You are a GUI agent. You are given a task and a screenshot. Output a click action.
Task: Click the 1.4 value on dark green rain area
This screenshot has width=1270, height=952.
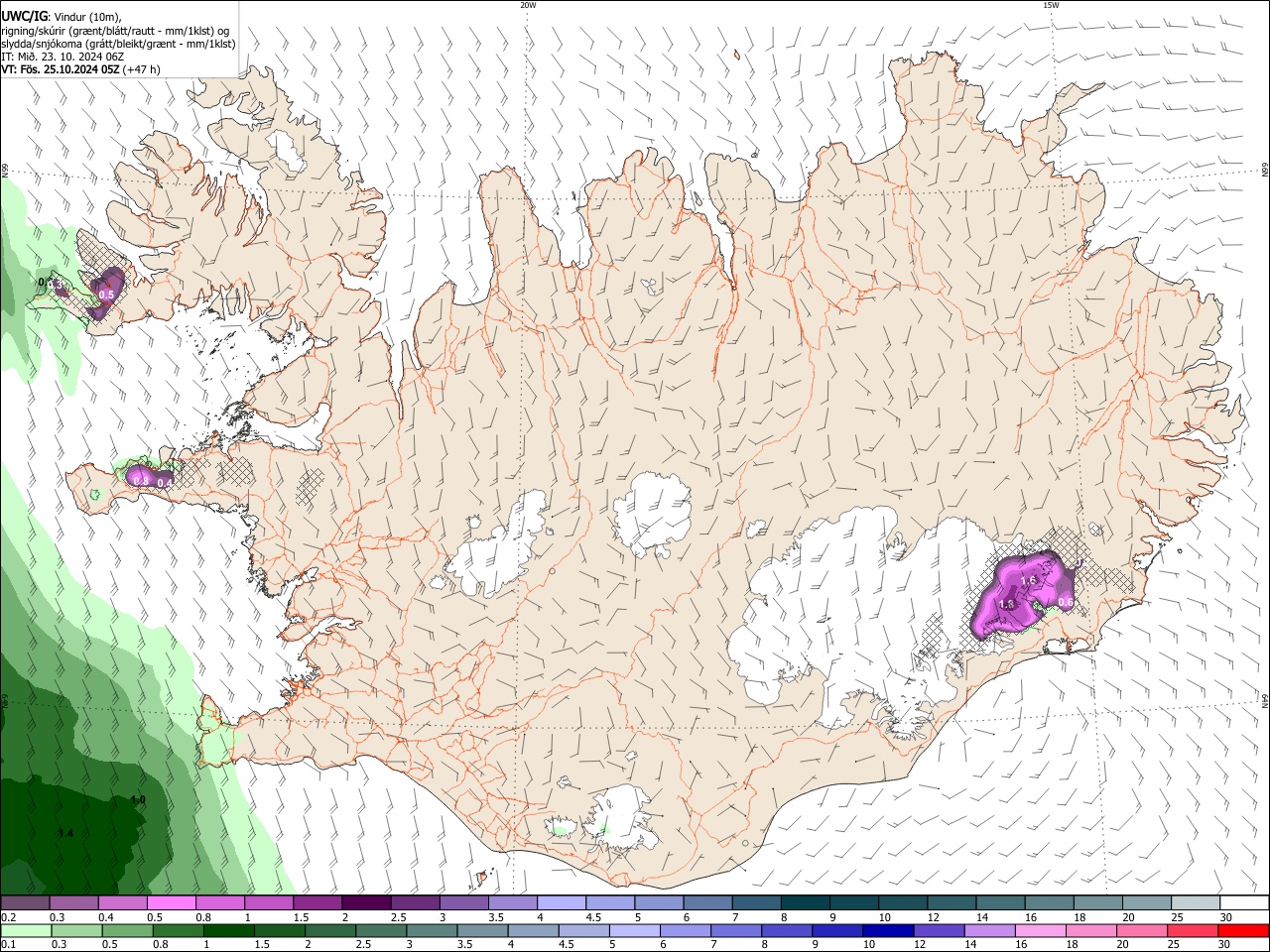(x=65, y=833)
